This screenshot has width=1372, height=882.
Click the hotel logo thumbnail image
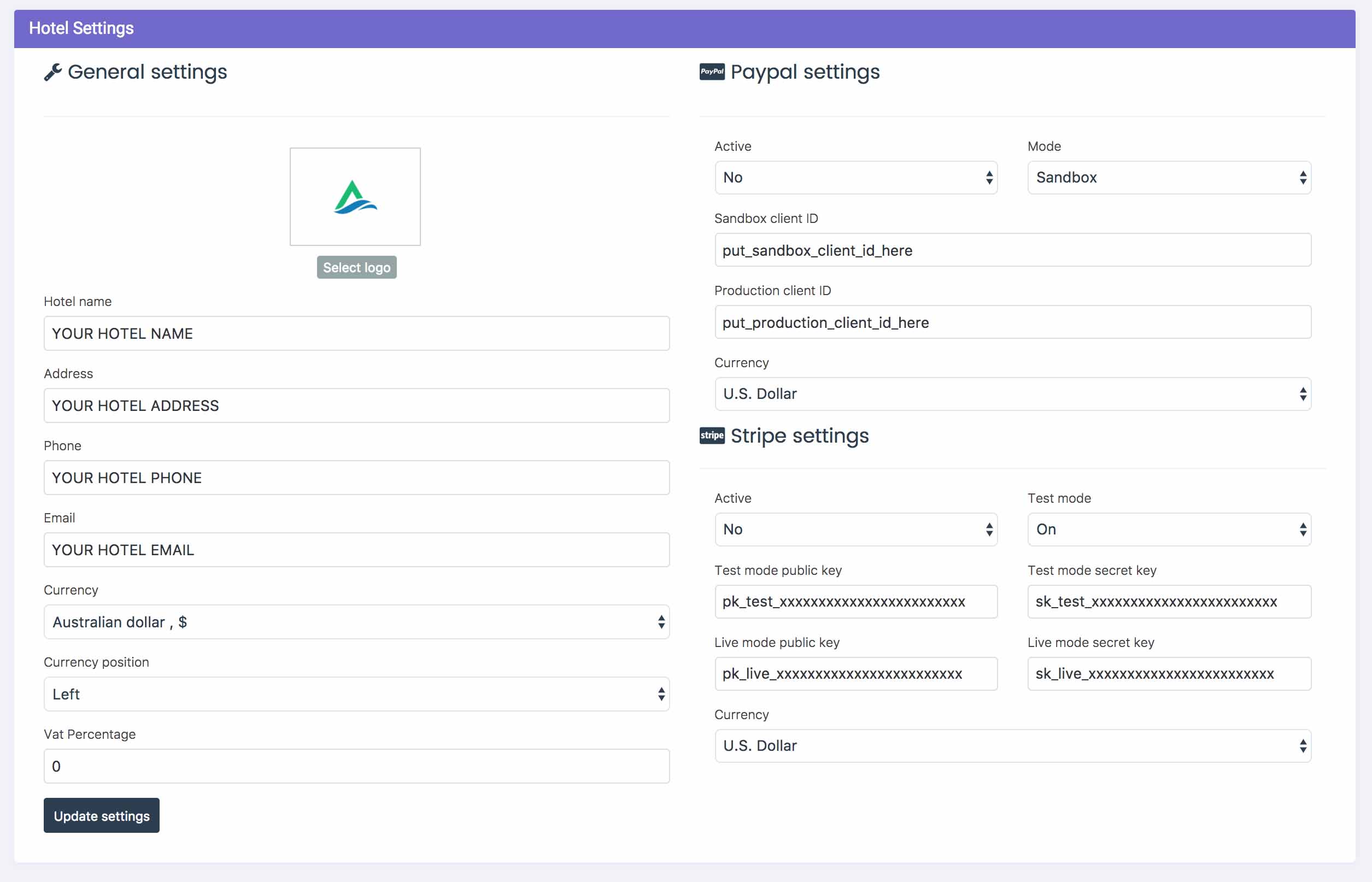point(355,196)
